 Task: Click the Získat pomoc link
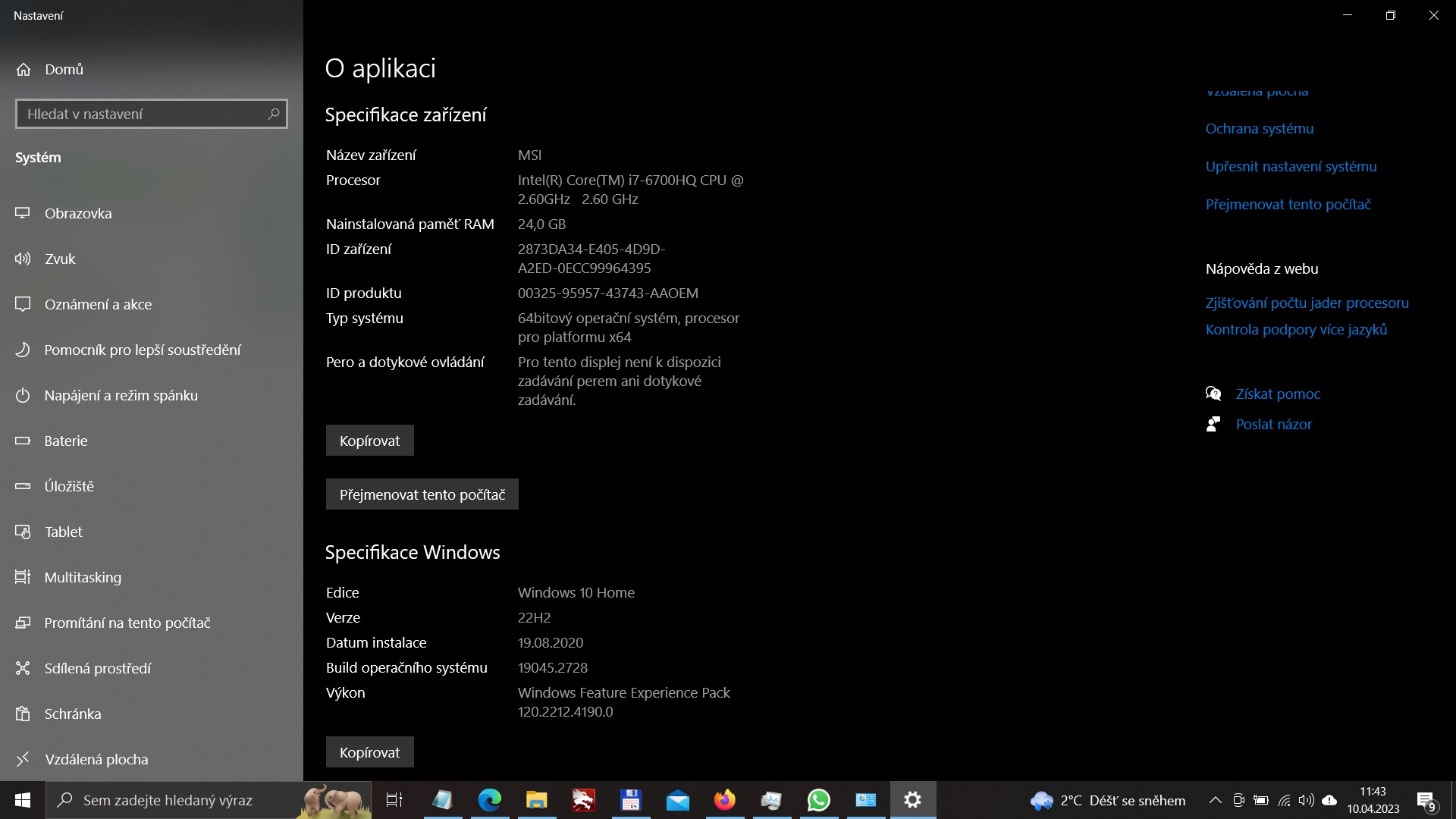(x=1279, y=394)
